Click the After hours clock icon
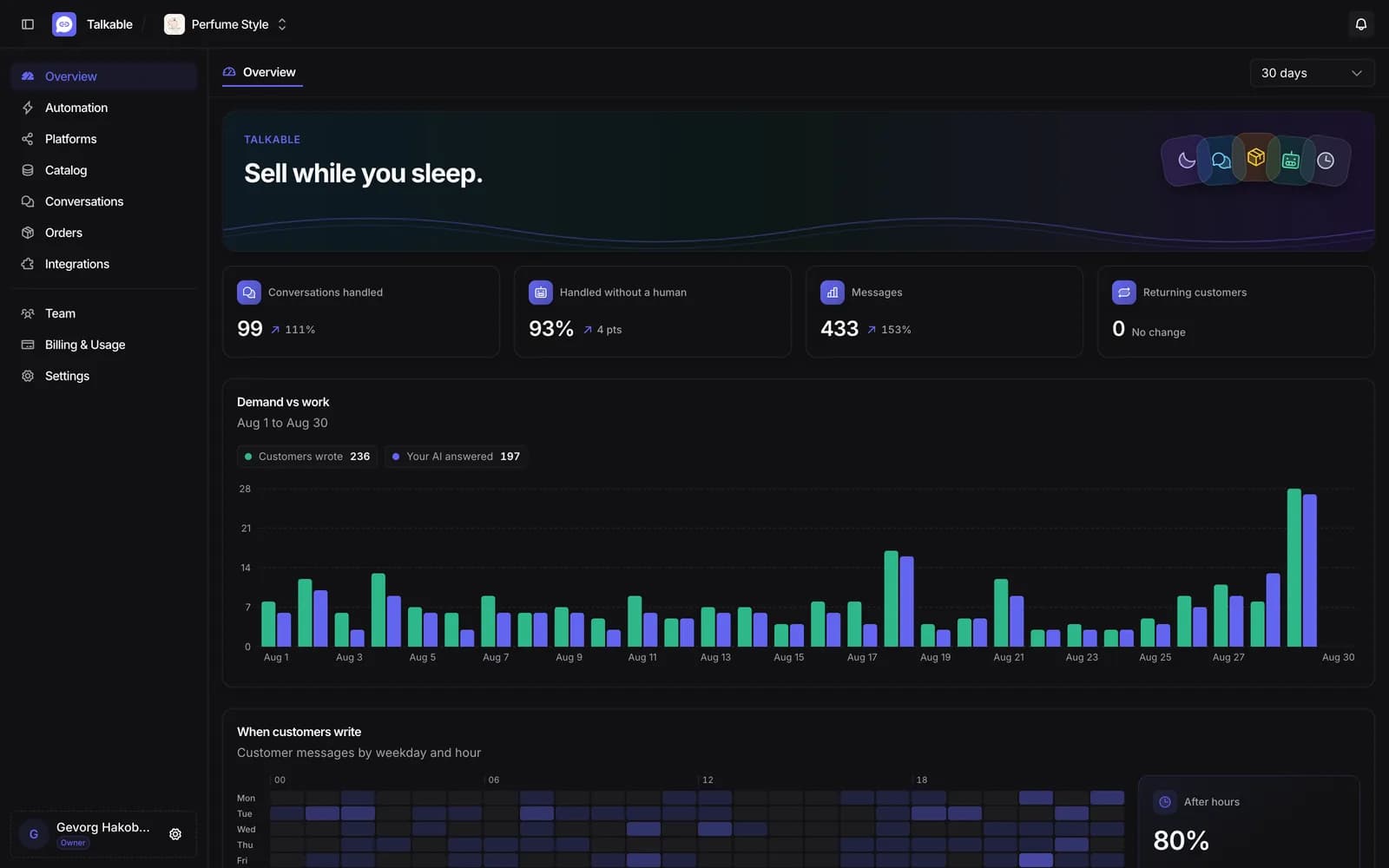Image resolution: width=1389 pixels, height=868 pixels. pyautogui.click(x=1165, y=802)
